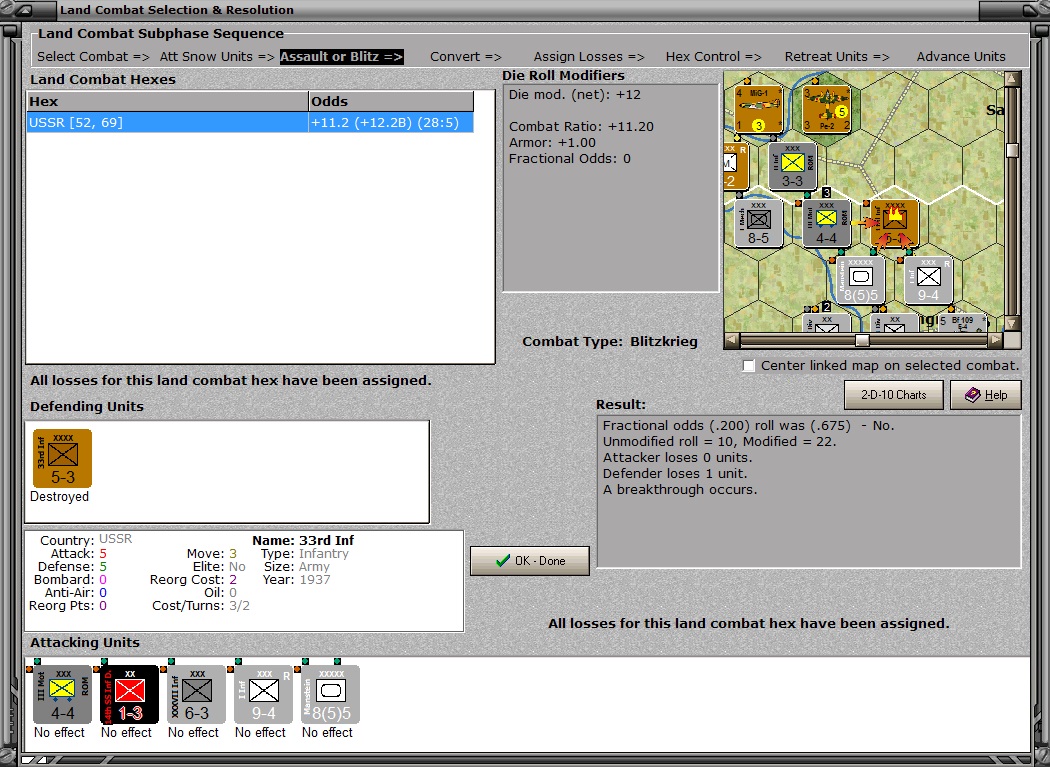Click the map horizontal scrollbar thumb
Screen dimensions: 1050x767
pyautogui.click(x=862, y=340)
